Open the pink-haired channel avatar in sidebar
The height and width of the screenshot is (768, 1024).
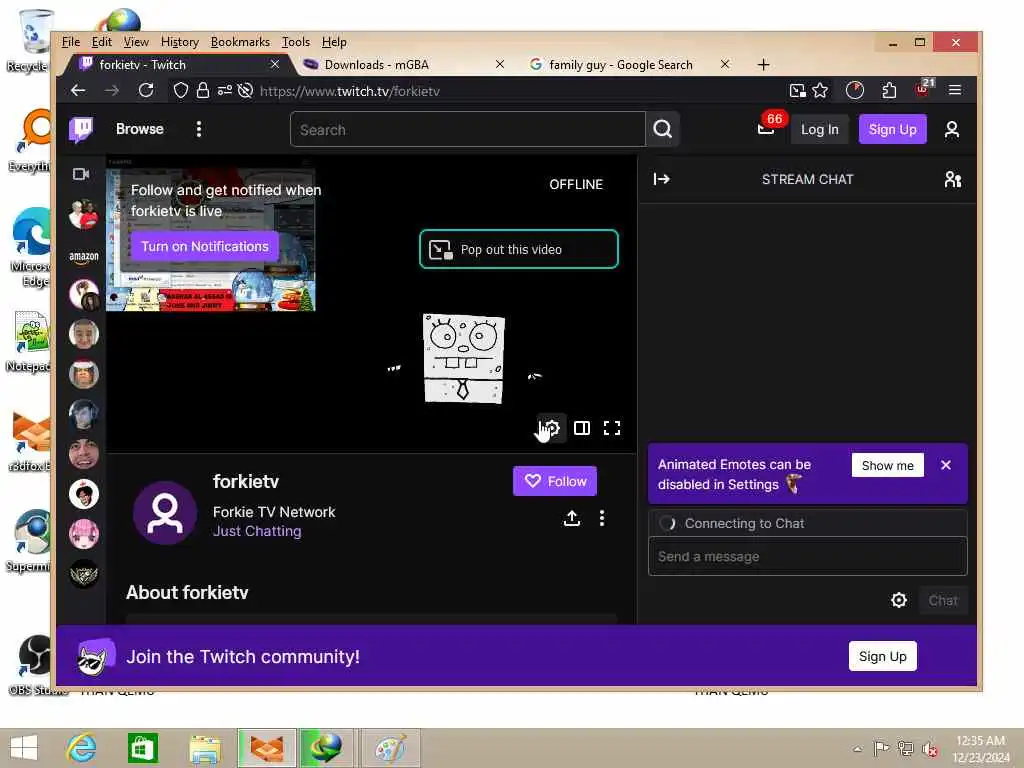[x=84, y=534]
